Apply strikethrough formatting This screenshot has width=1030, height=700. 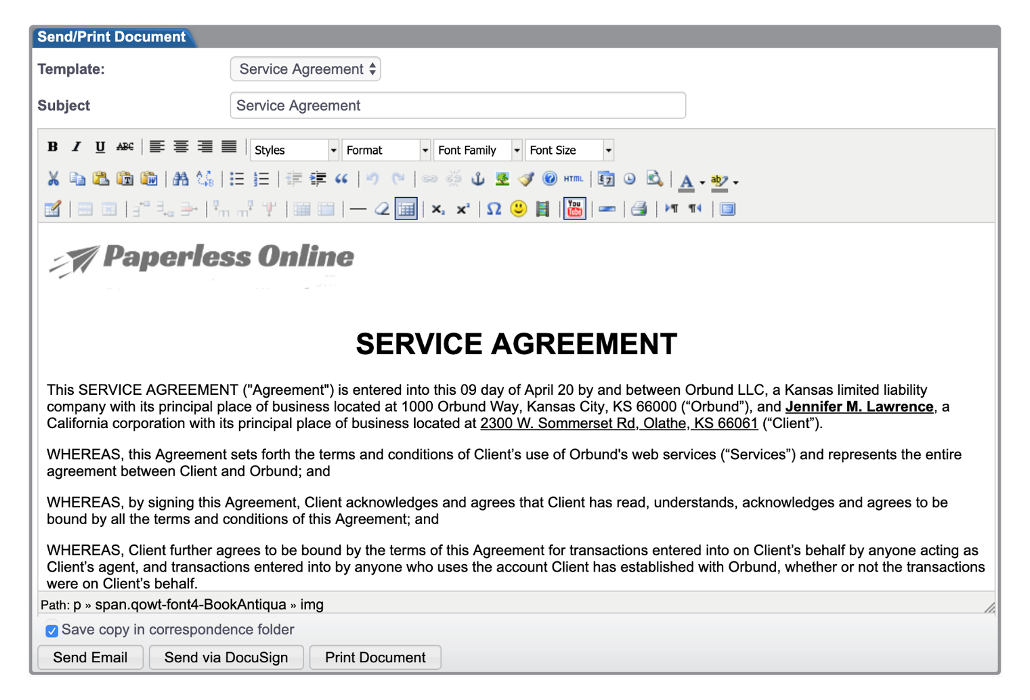coord(125,146)
